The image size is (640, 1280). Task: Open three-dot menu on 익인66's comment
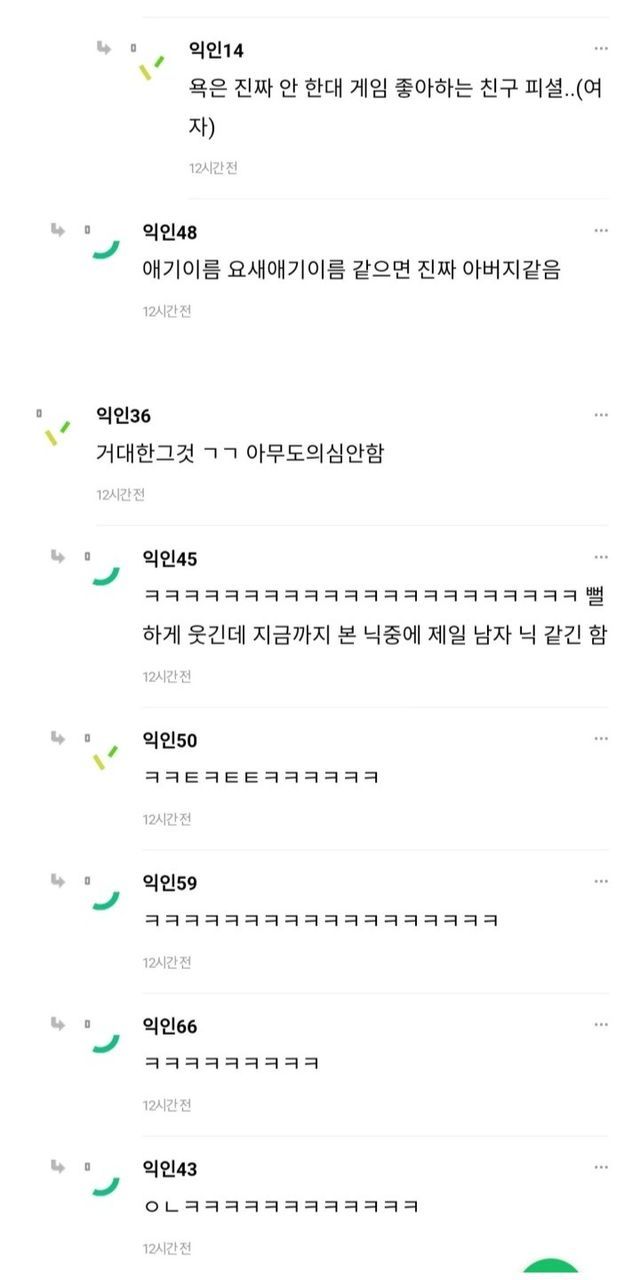coord(600,1025)
